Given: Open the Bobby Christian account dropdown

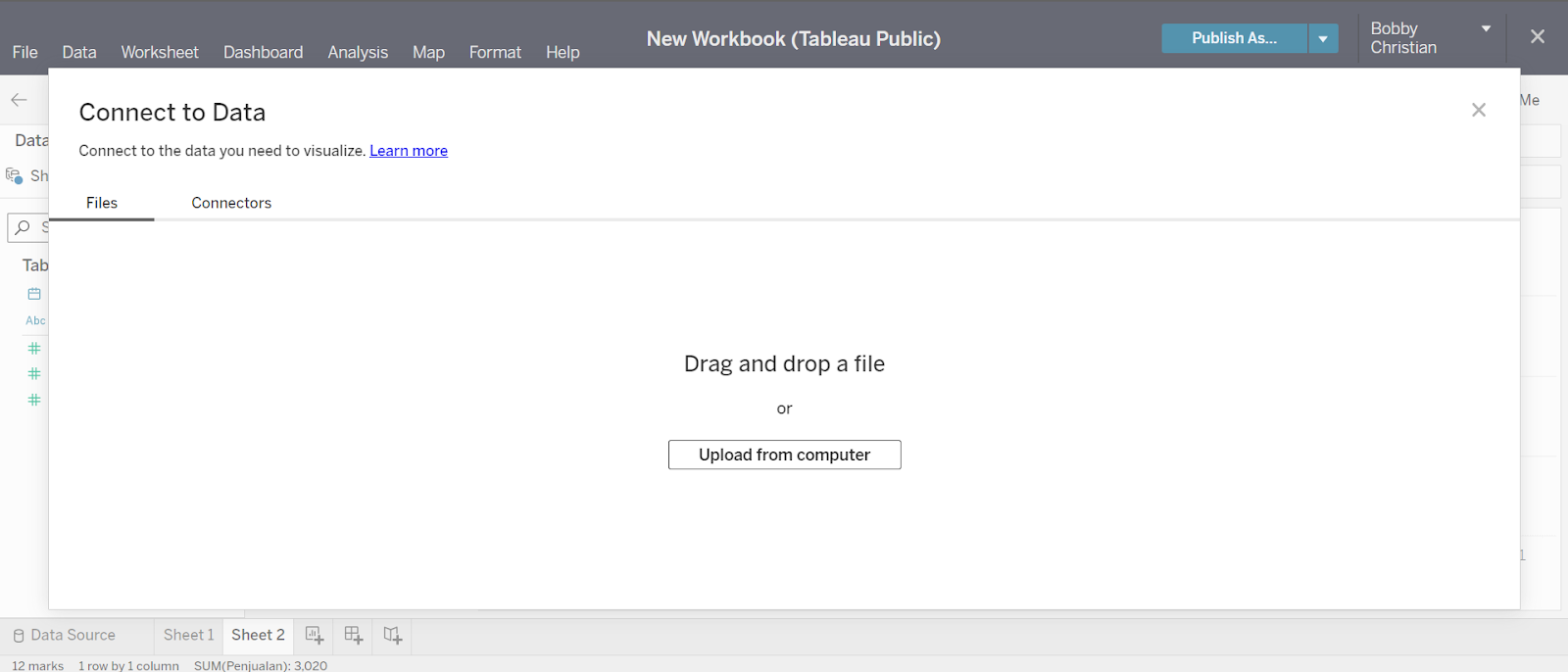Looking at the screenshot, I should (1430, 38).
